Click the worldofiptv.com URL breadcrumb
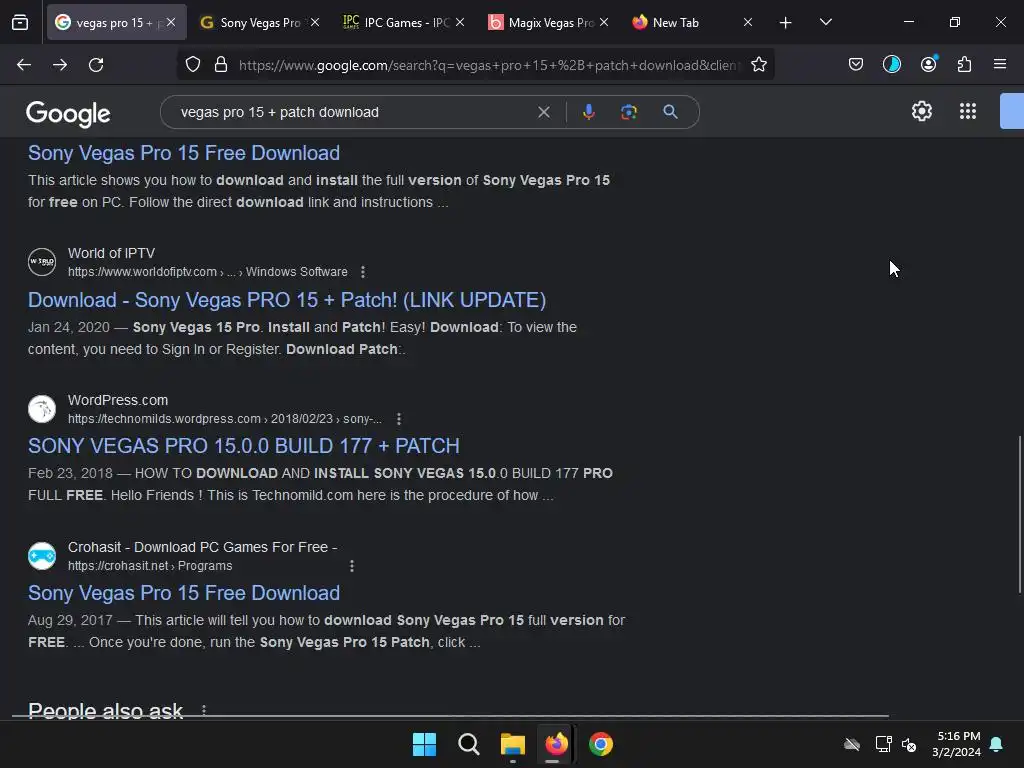Screen dimensions: 1024x768 pos(208,272)
